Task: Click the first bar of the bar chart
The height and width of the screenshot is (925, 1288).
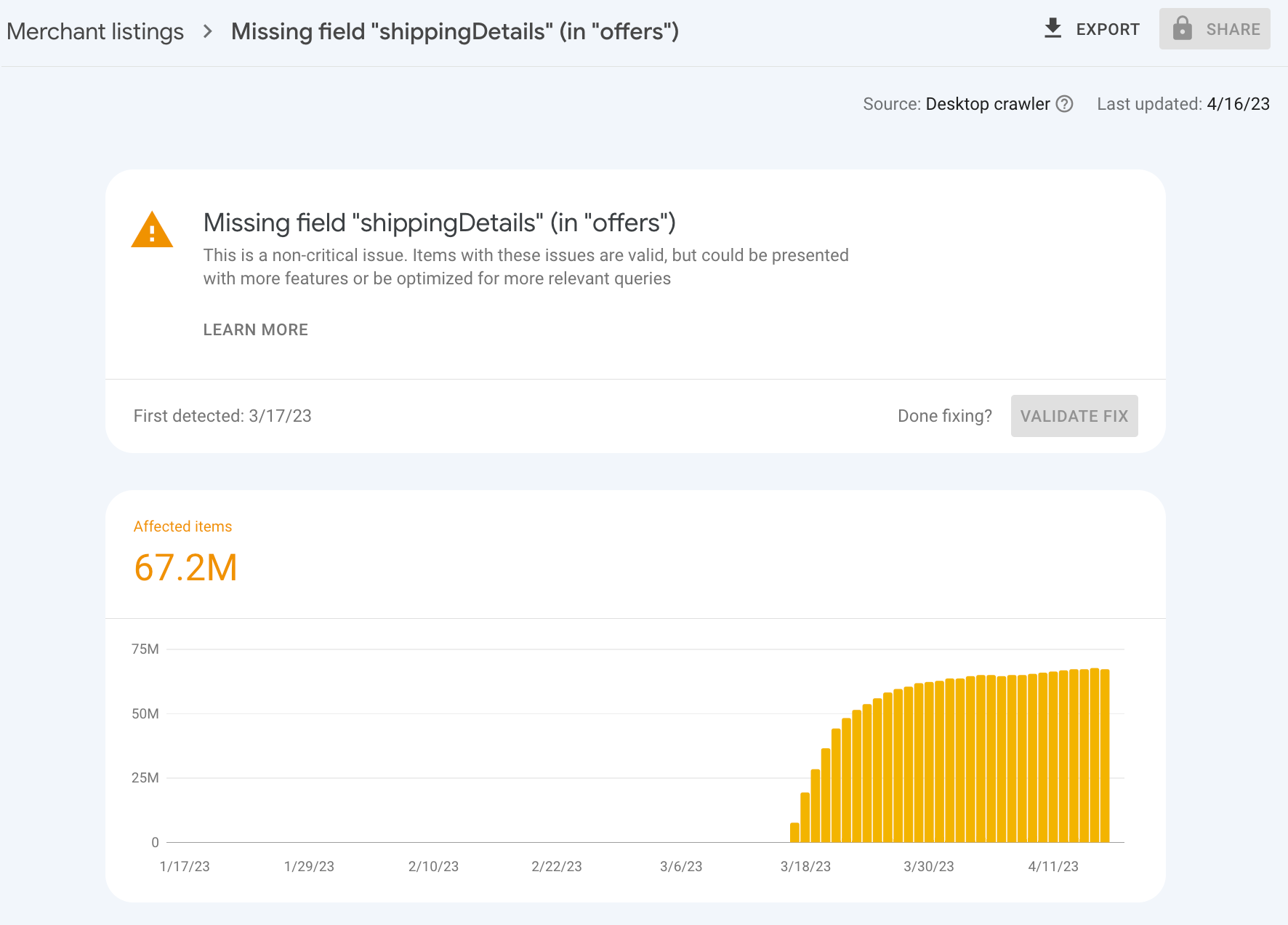Action: [x=795, y=833]
